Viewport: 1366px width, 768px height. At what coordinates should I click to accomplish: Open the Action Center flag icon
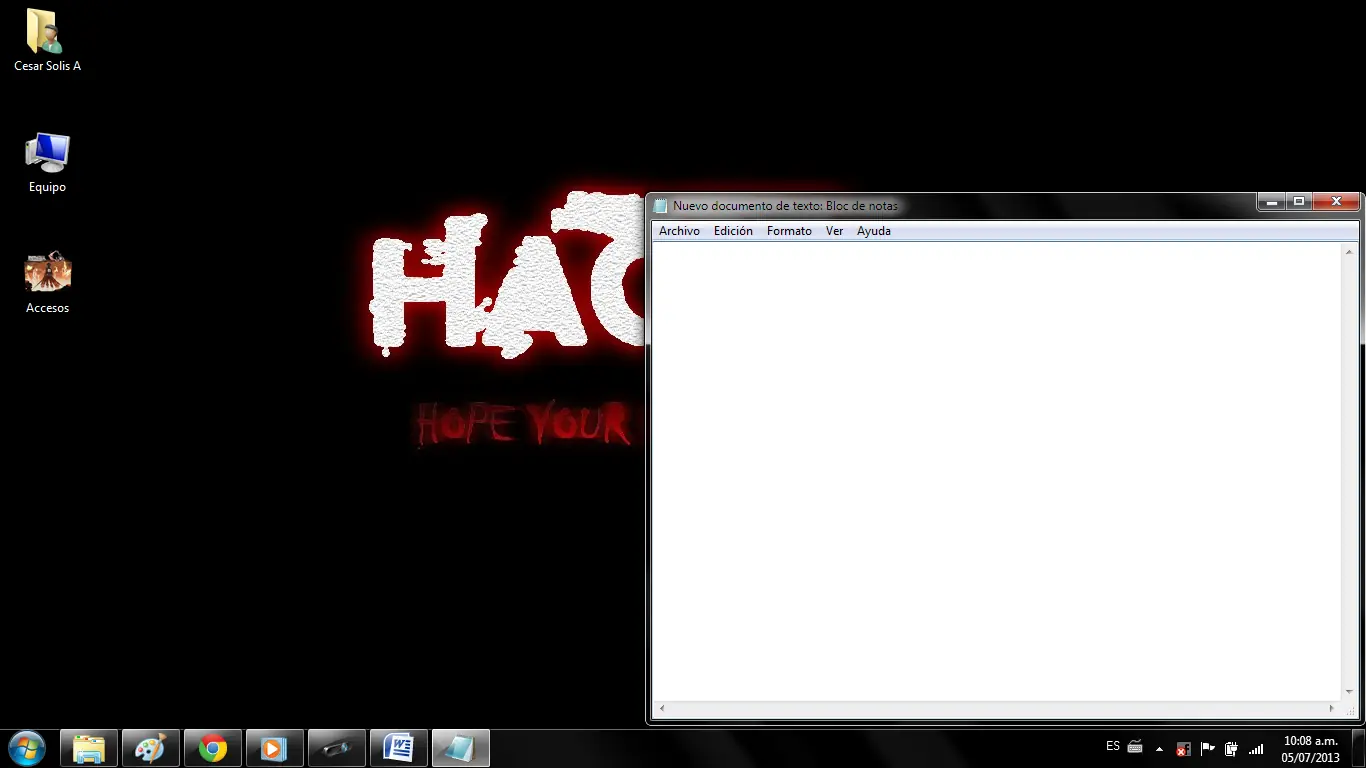[x=1207, y=748]
